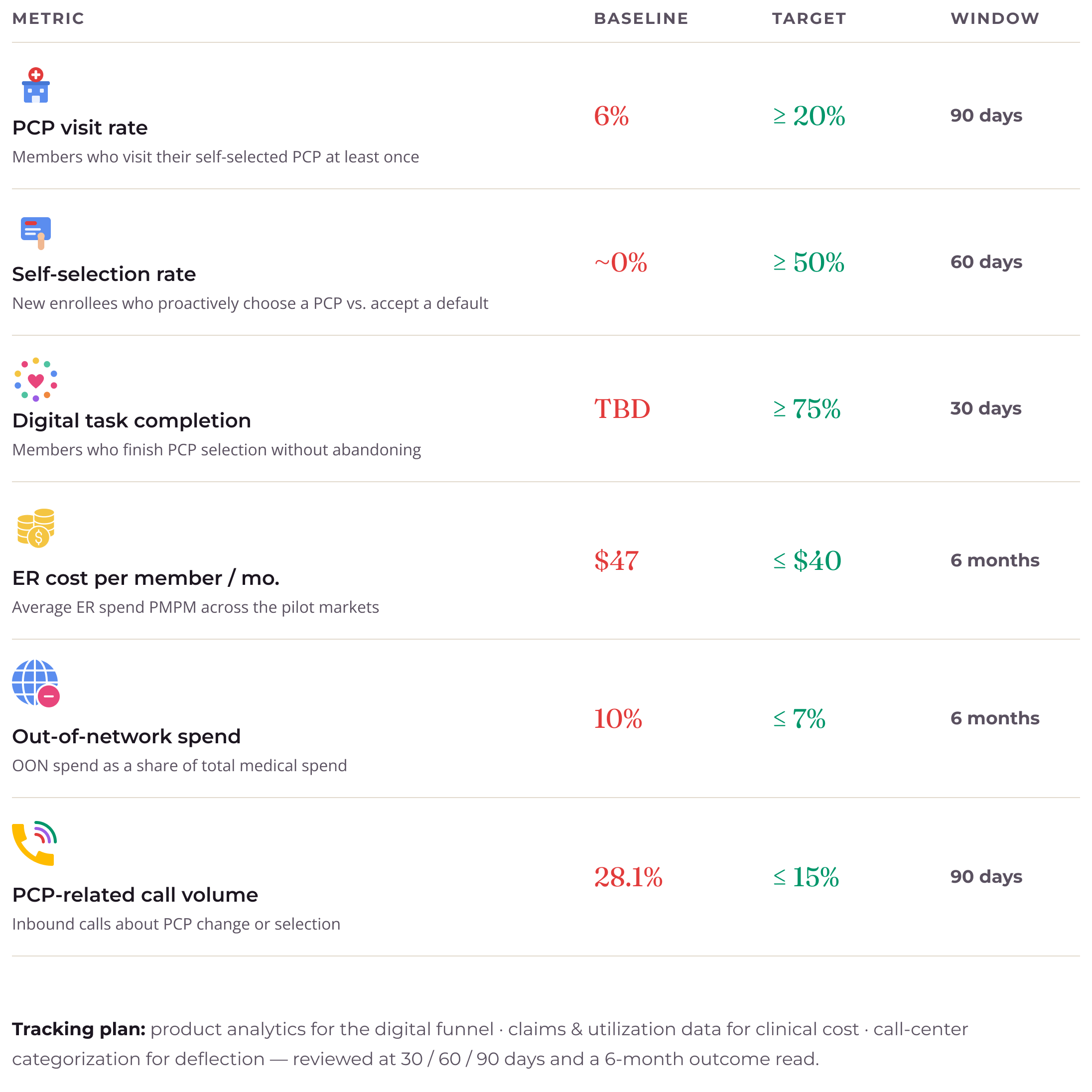Screen dimensions: 1092x1092
Task: Click the Digital task completion title
Action: (131, 420)
